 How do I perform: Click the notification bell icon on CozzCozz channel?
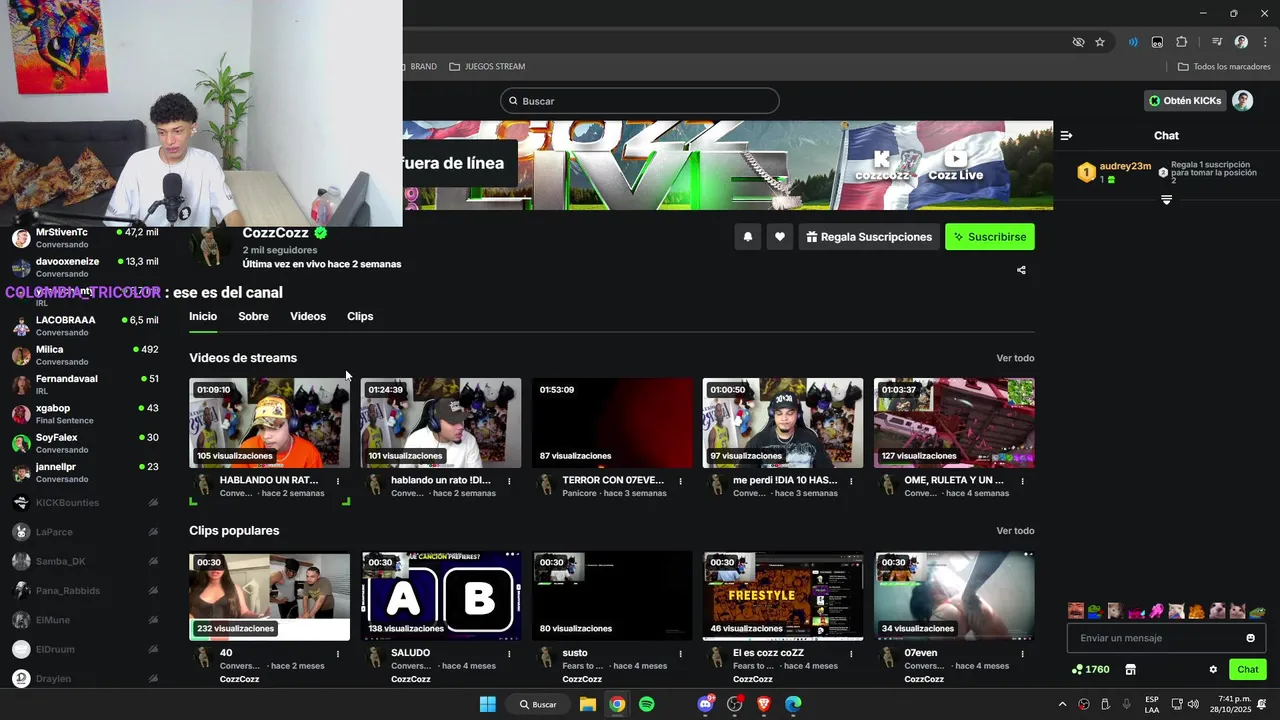(747, 237)
